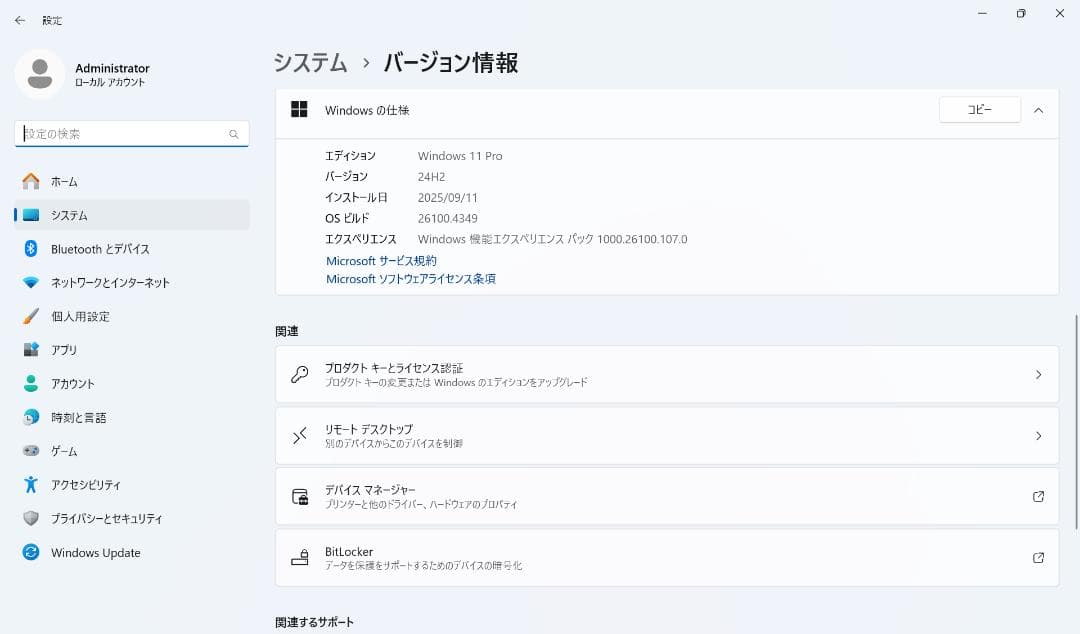1080x634 pixels.
Task: Open プロダクト キーとライセンス認証 card
Action: [x=667, y=374]
